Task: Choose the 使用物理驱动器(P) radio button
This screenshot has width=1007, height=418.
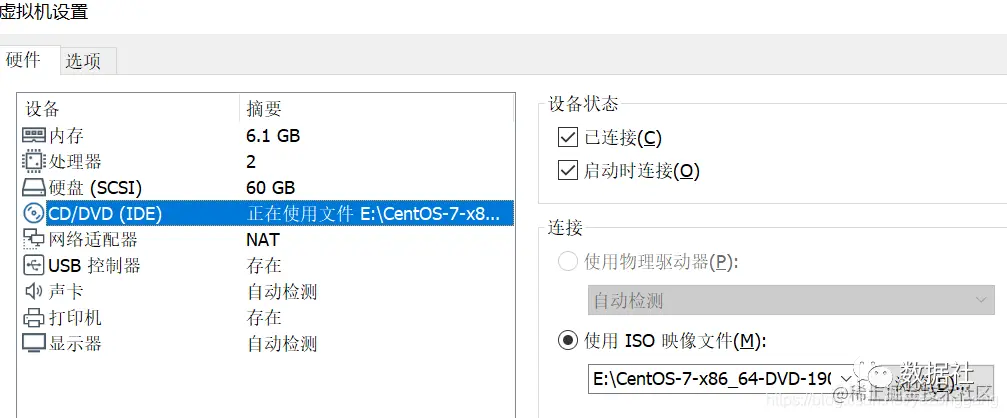Action: click(x=568, y=262)
